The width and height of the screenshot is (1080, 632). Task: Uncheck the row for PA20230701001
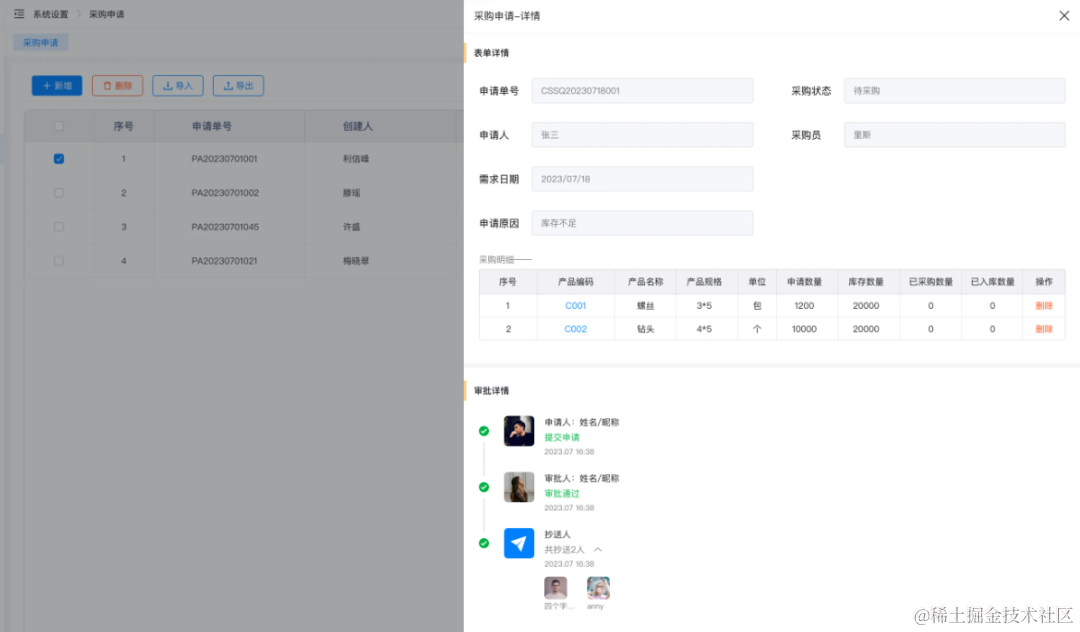59,158
